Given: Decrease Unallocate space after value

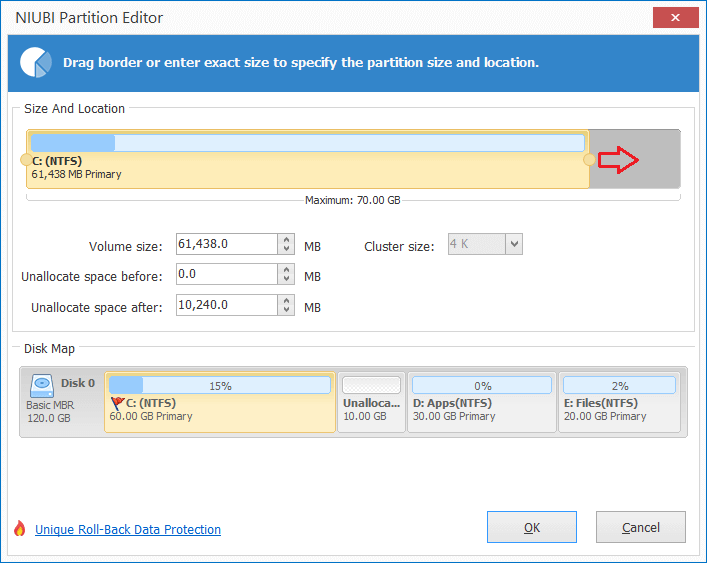Looking at the screenshot, I should (286, 310).
